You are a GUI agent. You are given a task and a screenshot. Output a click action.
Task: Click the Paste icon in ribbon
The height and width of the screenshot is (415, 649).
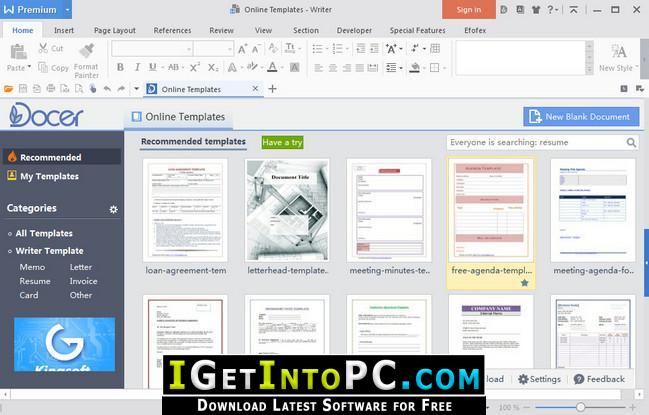point(18,52)
